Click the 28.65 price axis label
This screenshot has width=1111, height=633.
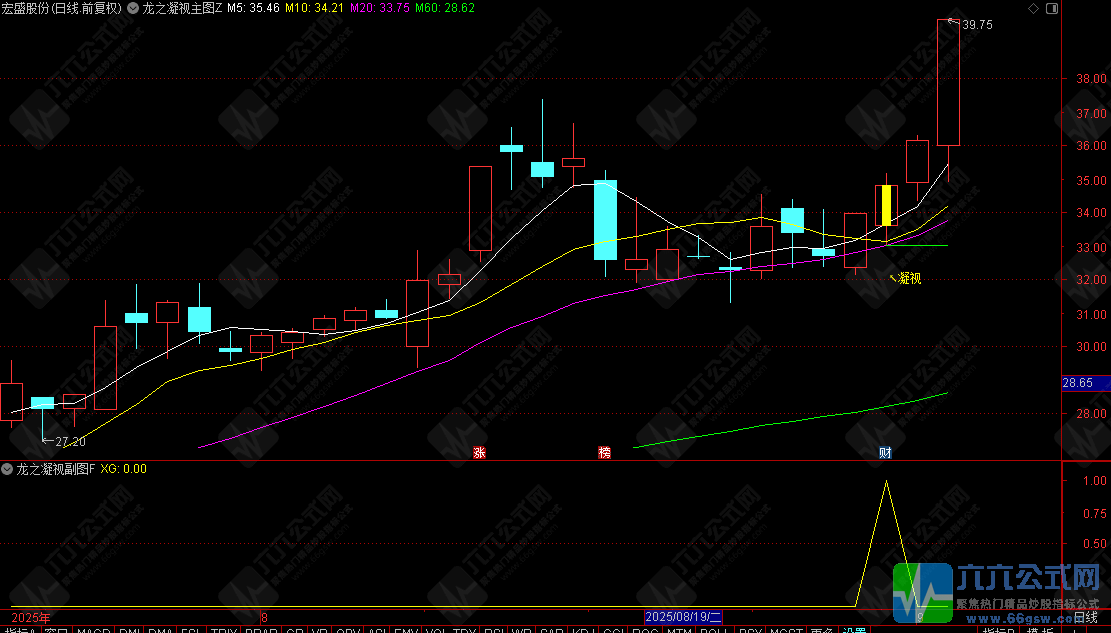click(1078, 383)
